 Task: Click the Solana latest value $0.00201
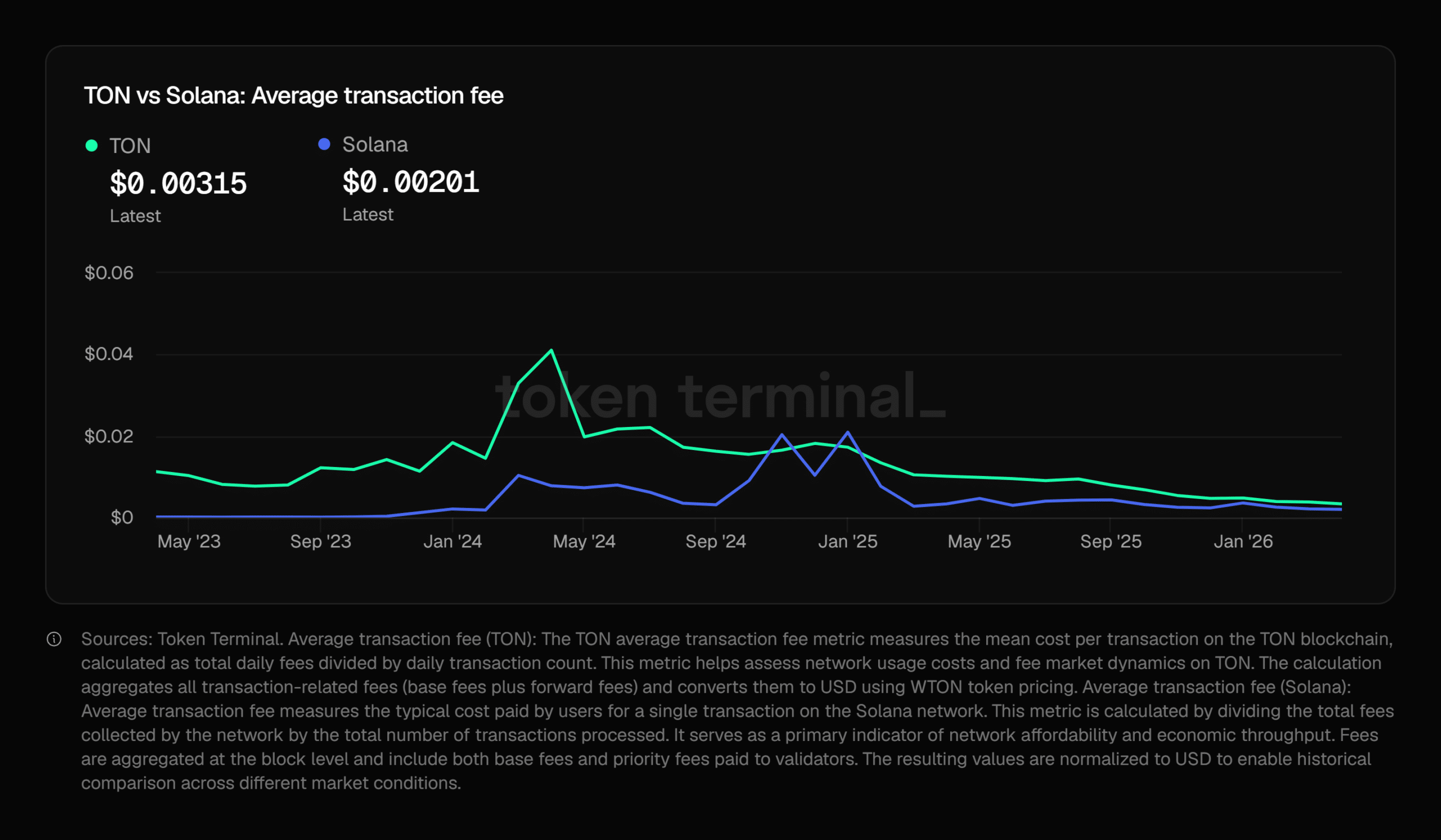pyautogui.click(x=410, y=182)
